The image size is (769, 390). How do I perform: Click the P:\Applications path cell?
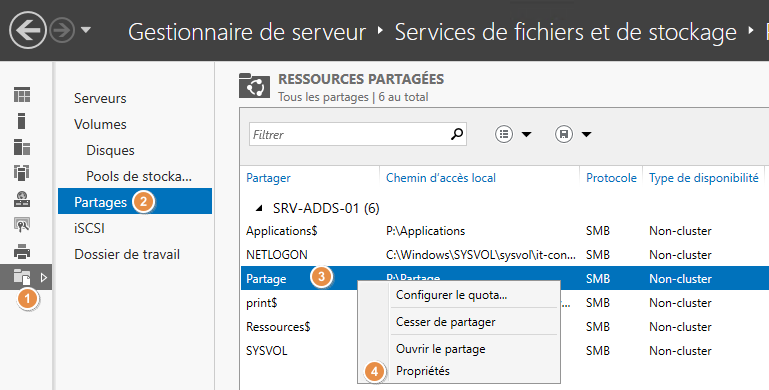(x=425, y=231)
